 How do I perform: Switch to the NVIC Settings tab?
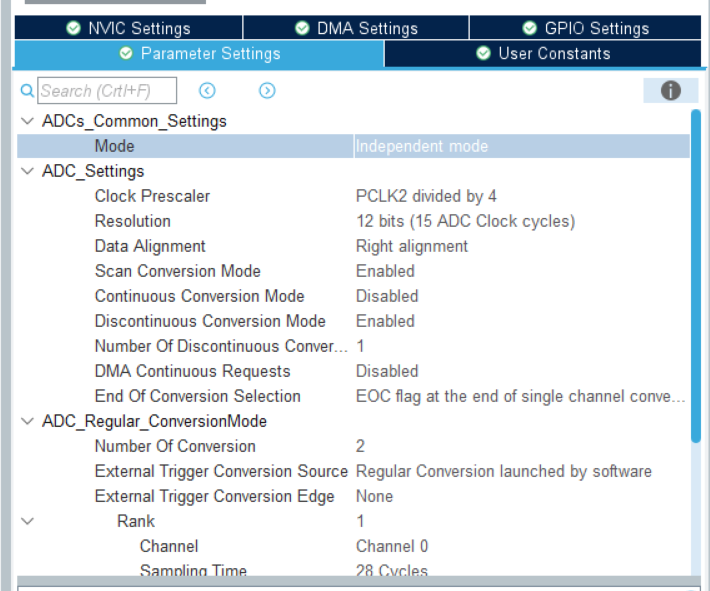pyautogui.click(x=127, y=28)
